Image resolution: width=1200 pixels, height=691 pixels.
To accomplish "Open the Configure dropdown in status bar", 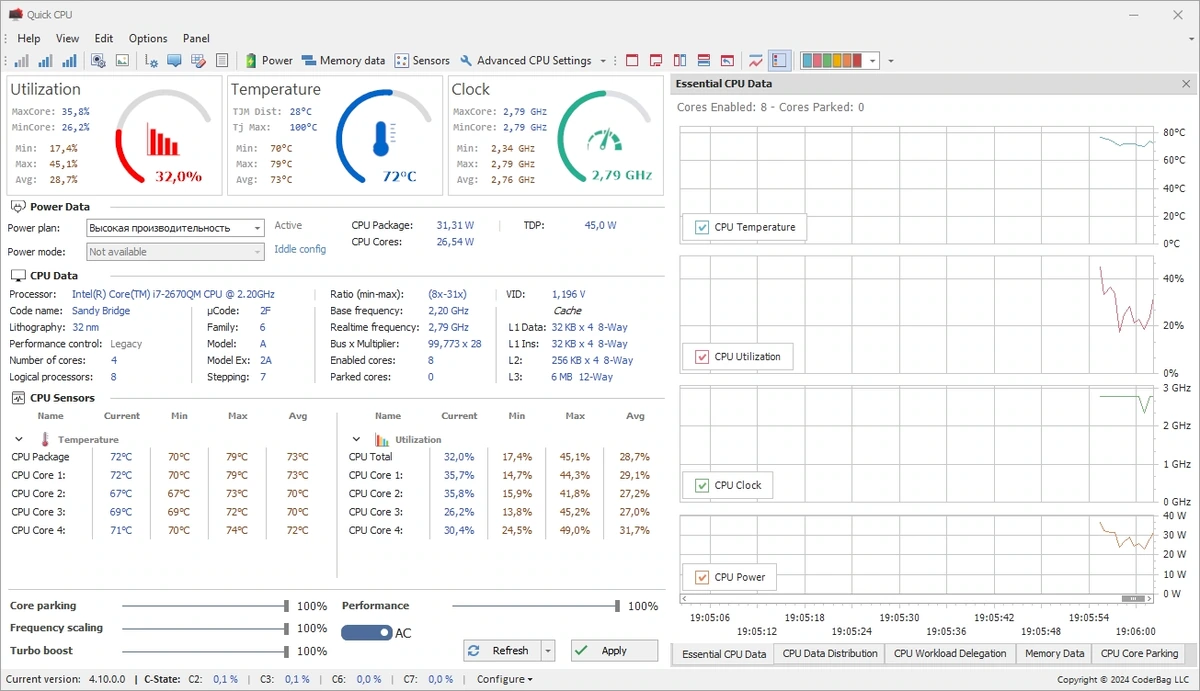I will pyautogui.click(x=505, y=679).
